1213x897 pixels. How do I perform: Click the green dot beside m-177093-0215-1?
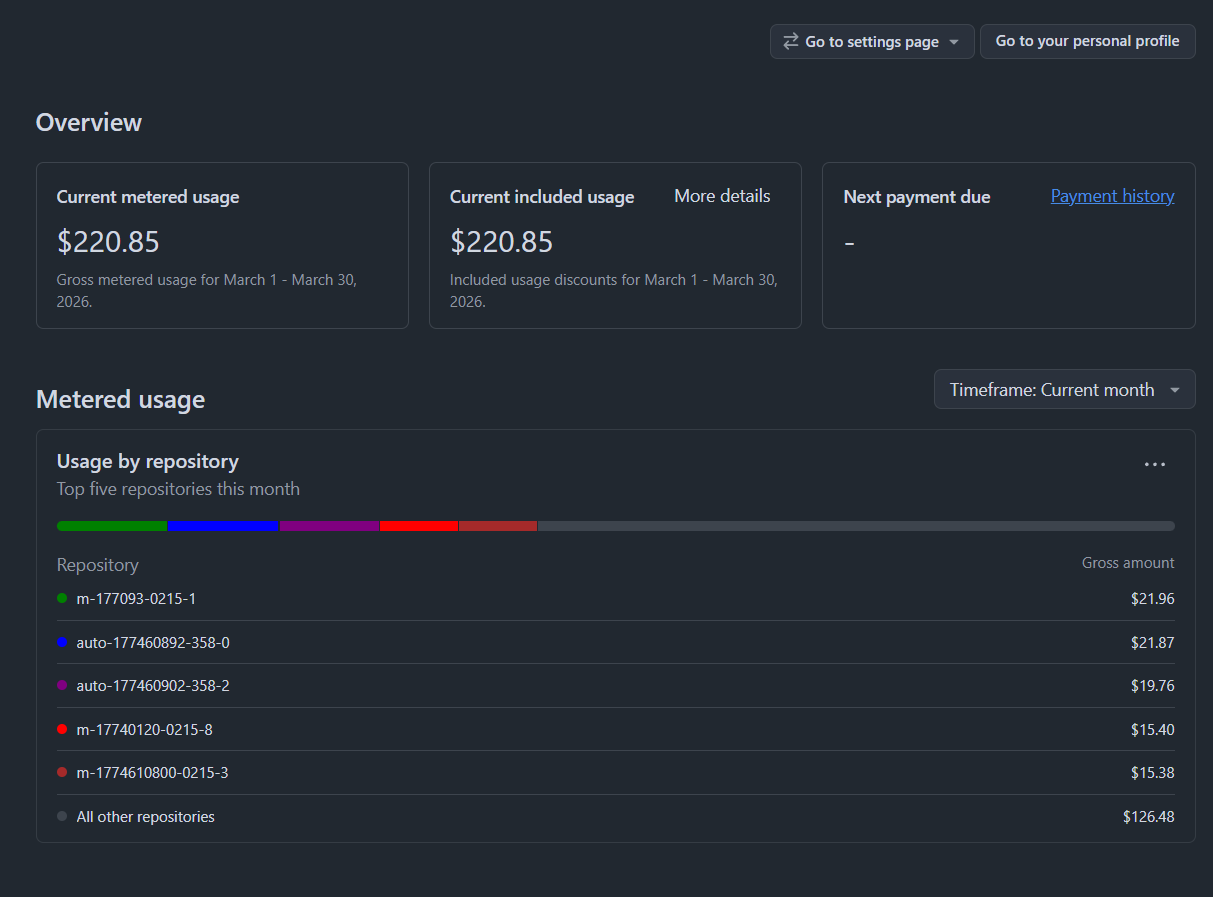pos(62,599)
